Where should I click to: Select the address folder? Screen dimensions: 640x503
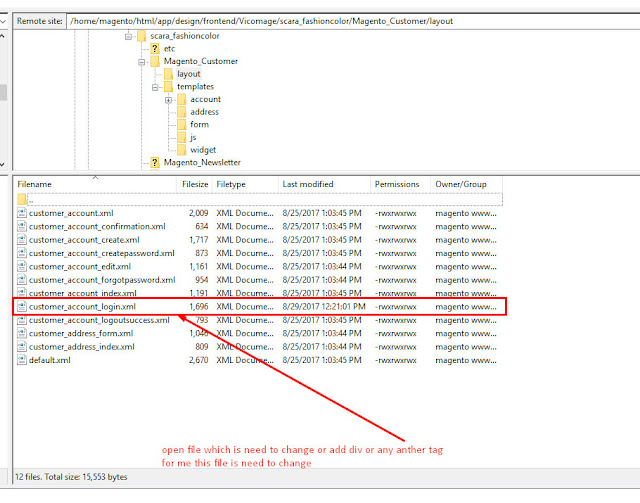204,112
